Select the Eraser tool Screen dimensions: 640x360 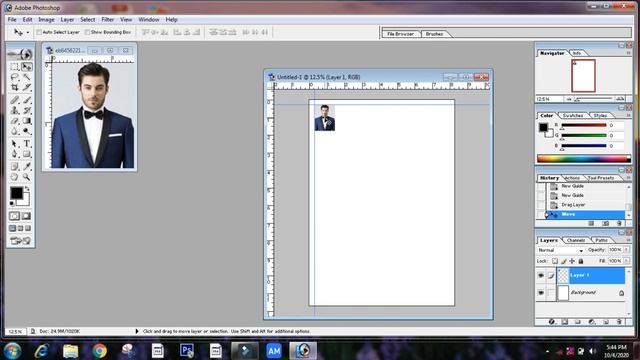15,121
